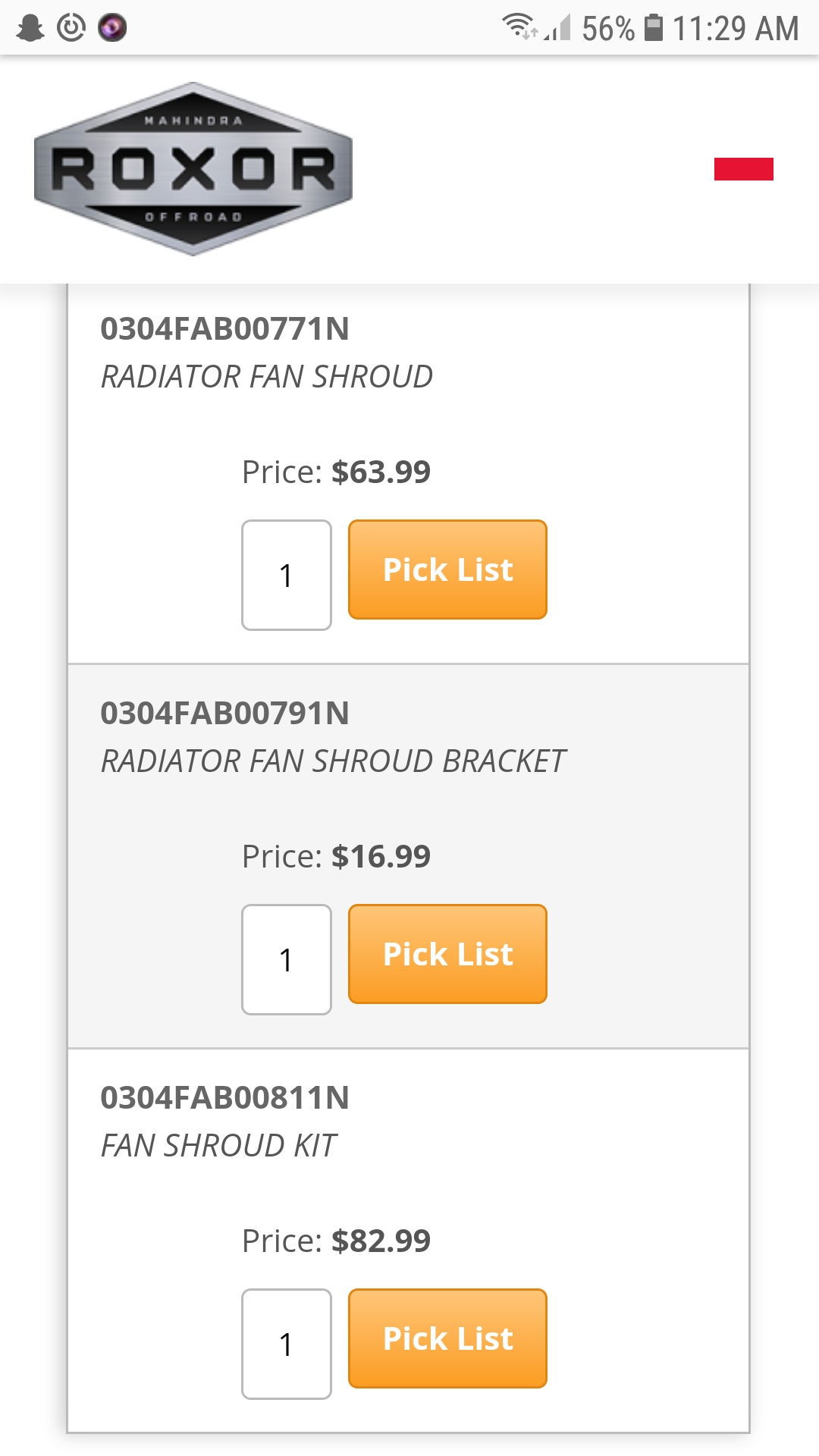This screenshot has width=819, height=1456.
Task: Tap the Snapchat notification icon
Action: (30, 28)
